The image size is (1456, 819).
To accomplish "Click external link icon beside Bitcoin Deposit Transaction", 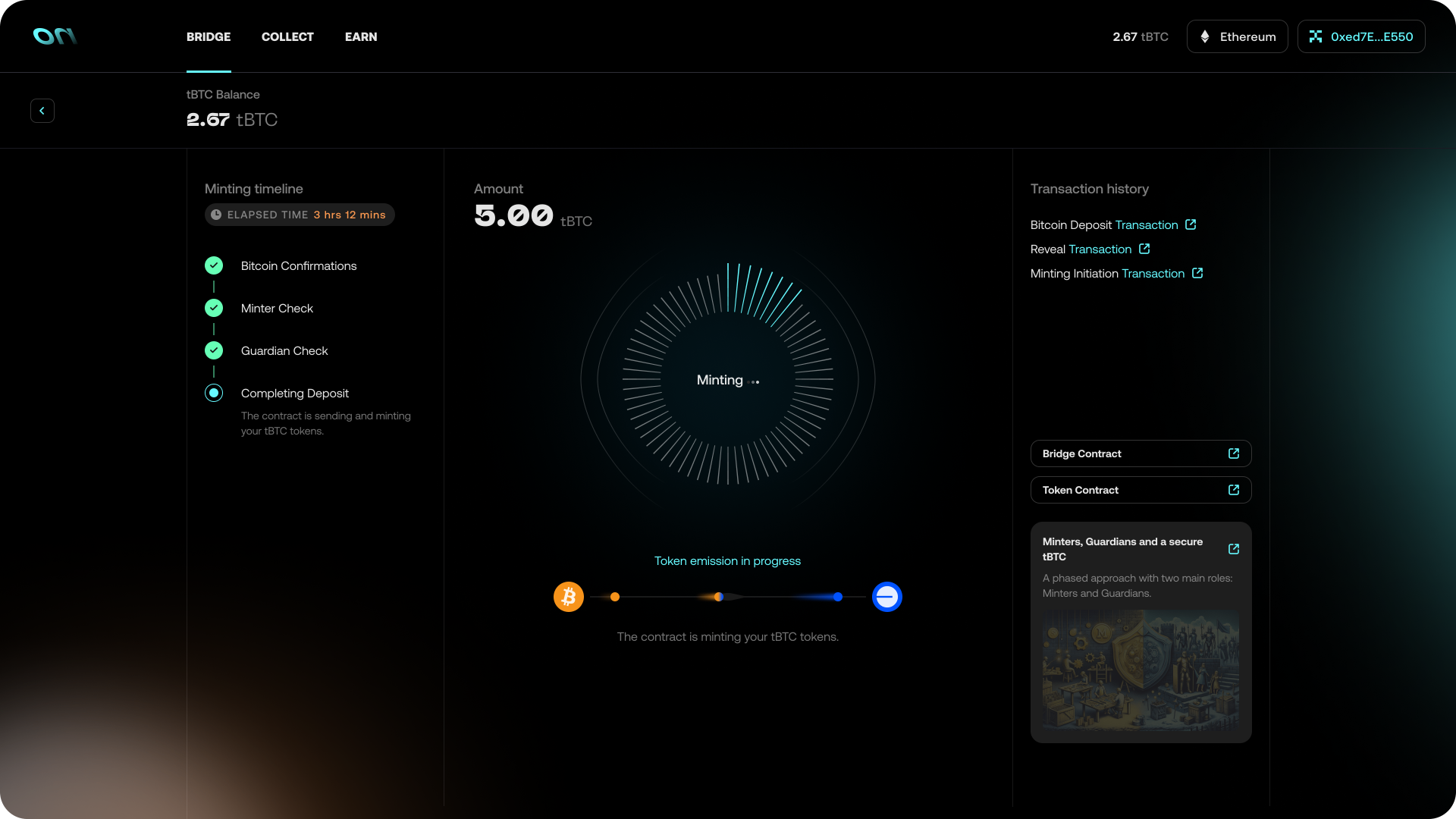I will (1191, 224).
